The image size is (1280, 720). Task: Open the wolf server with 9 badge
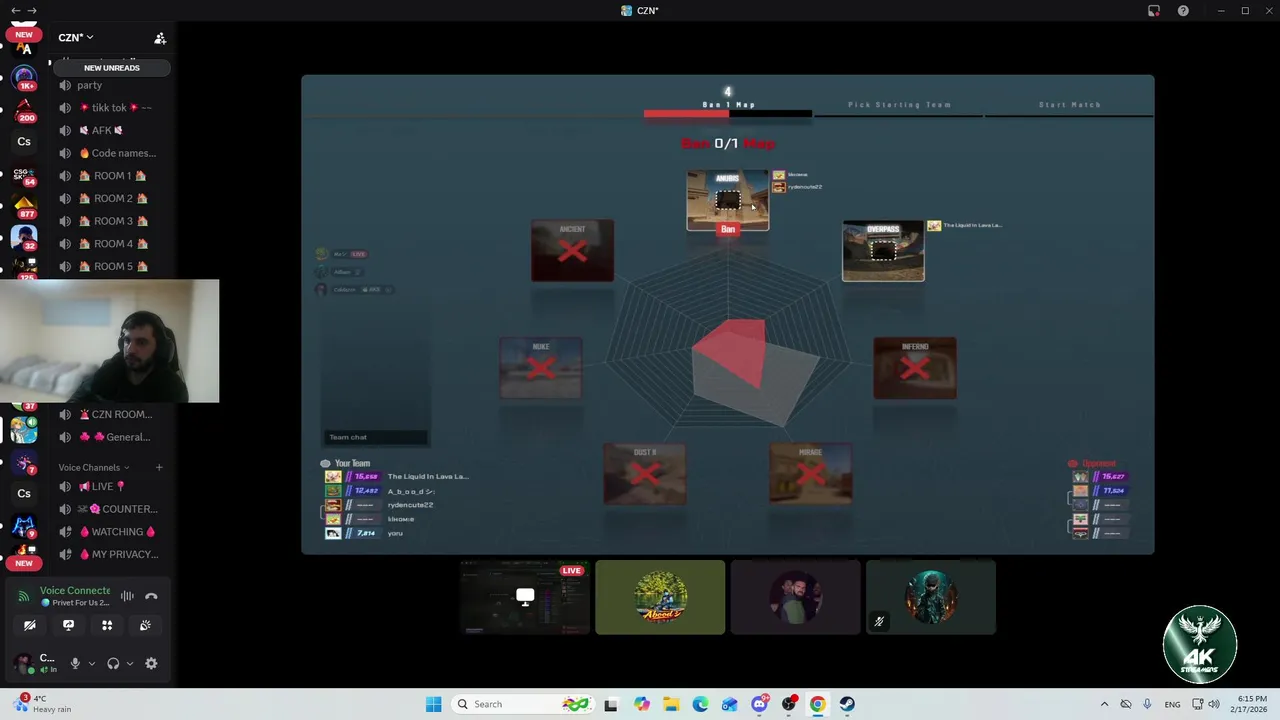[x=24, y=525]
